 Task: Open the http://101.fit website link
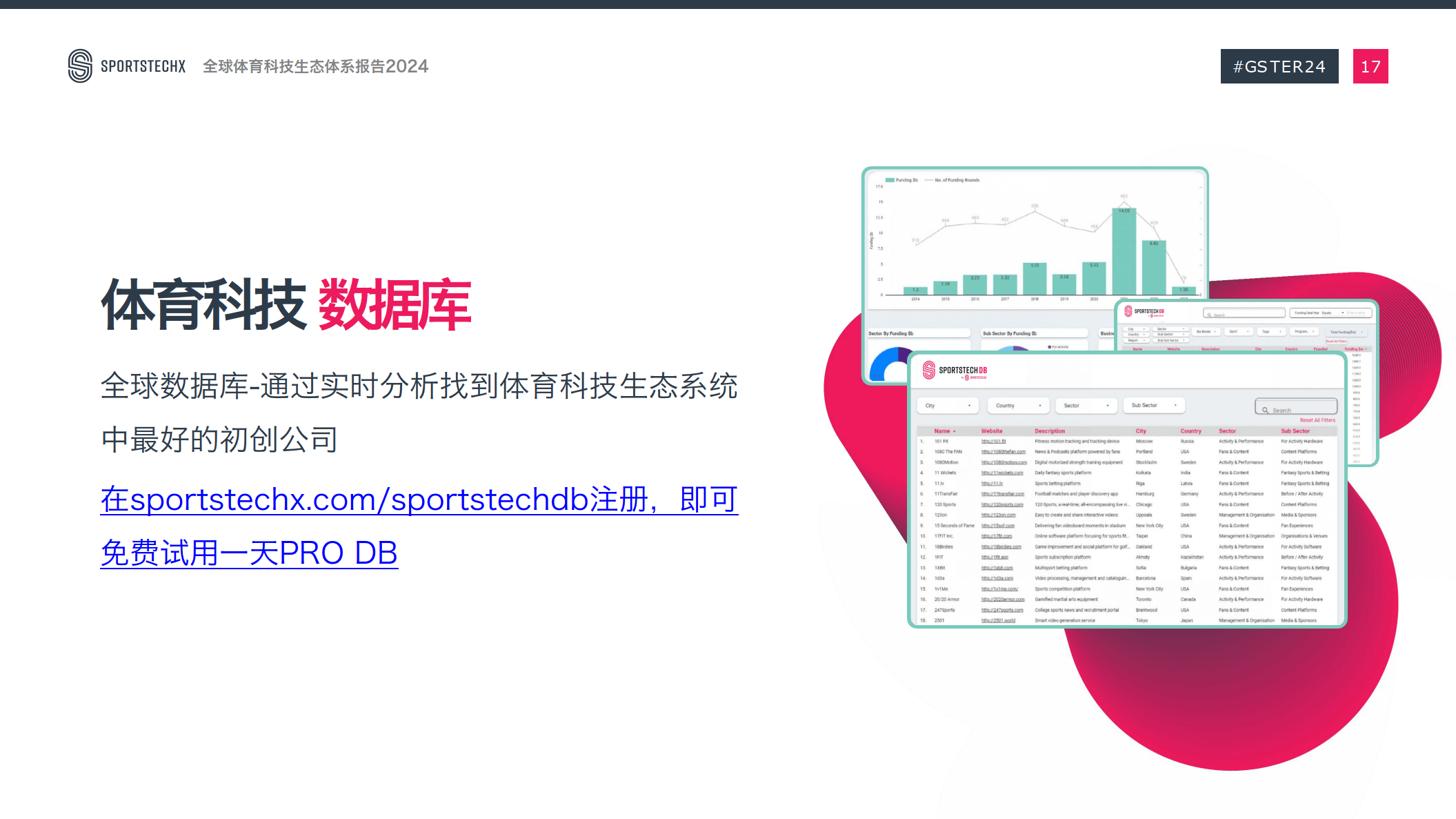(x=994, y=442)
